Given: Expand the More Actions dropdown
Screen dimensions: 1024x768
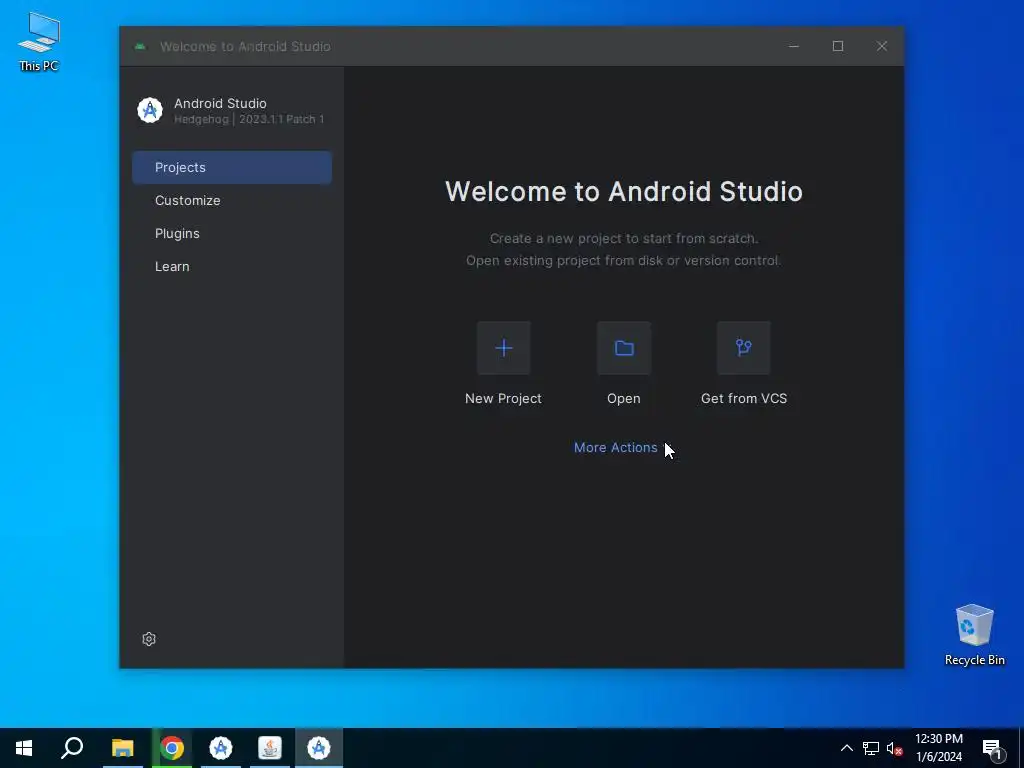Looking at the screenshot, I should coord(622,447).
